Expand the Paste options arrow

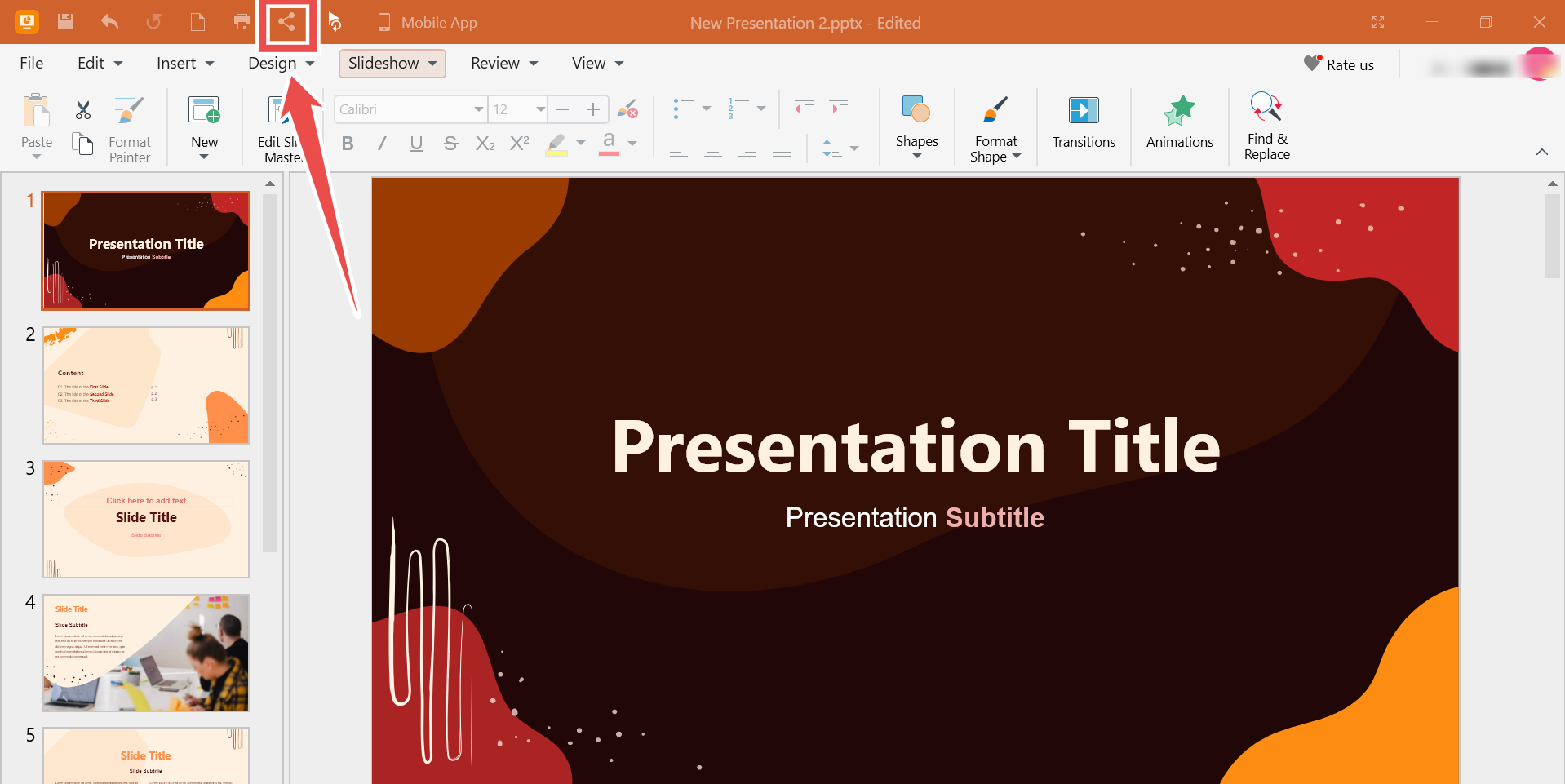37,157
